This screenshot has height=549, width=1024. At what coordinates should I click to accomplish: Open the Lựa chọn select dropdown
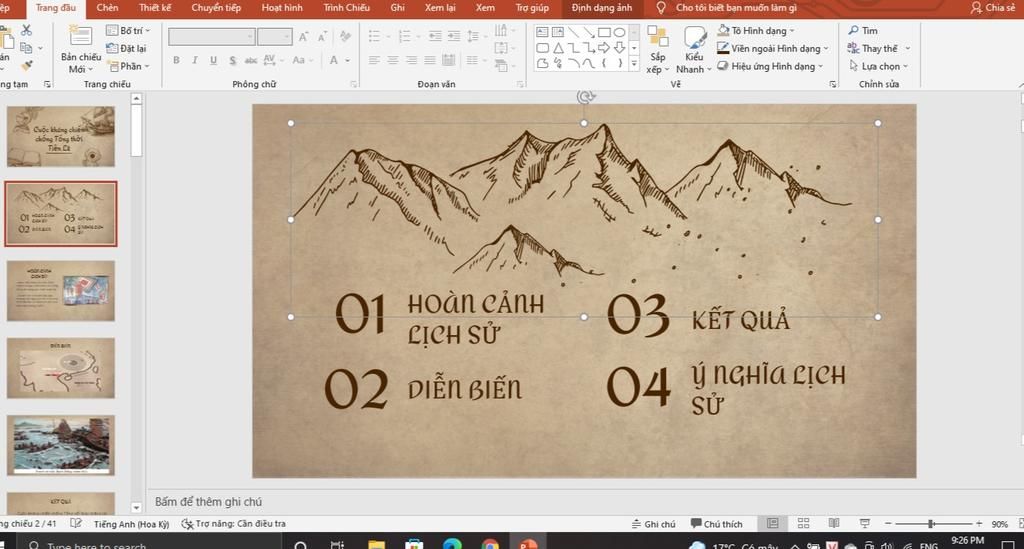pyautogui.click(x=878, y=66)
